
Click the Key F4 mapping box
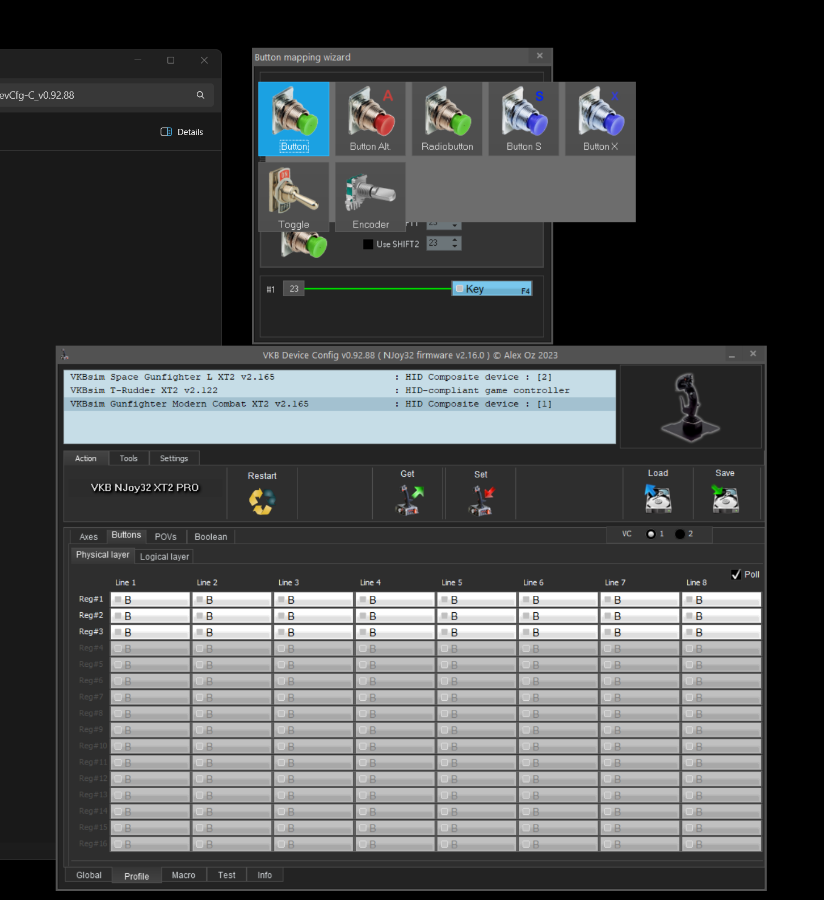tap(492, 289)
